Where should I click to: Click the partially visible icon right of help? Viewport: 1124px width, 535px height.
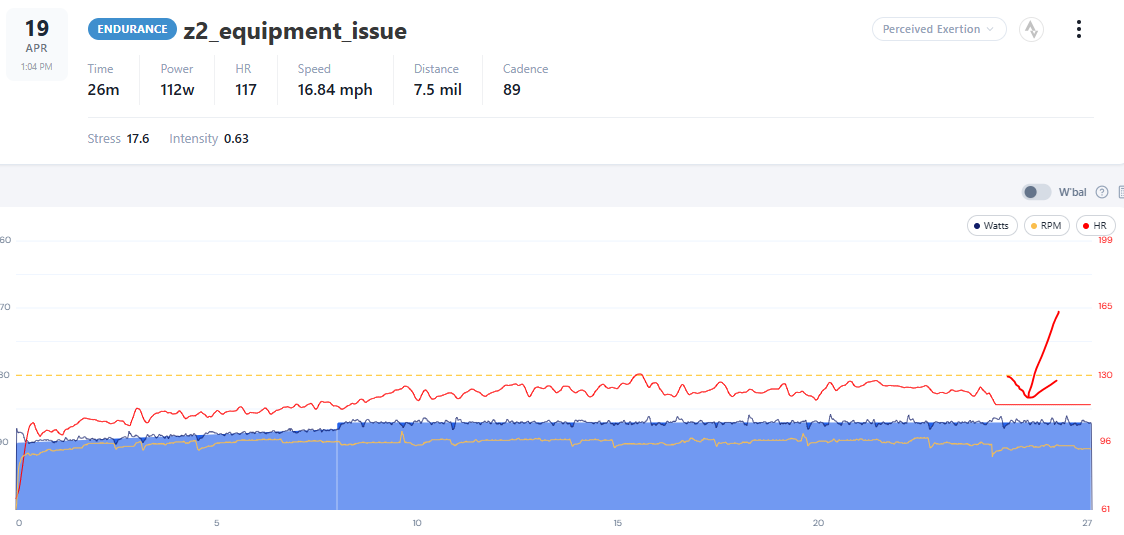pyautogui.click(x=1120, y=192)
